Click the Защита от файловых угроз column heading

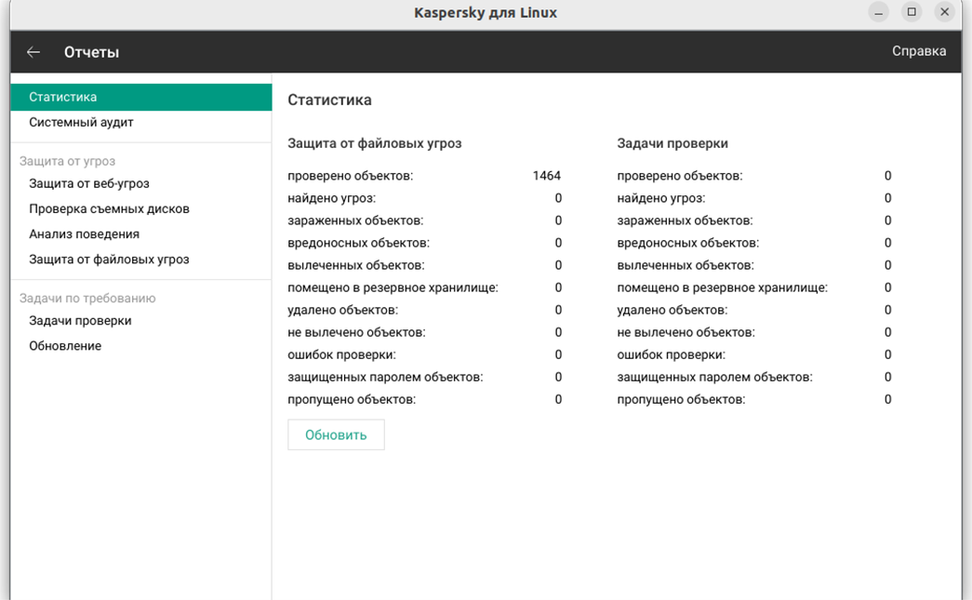click(374, 144)
